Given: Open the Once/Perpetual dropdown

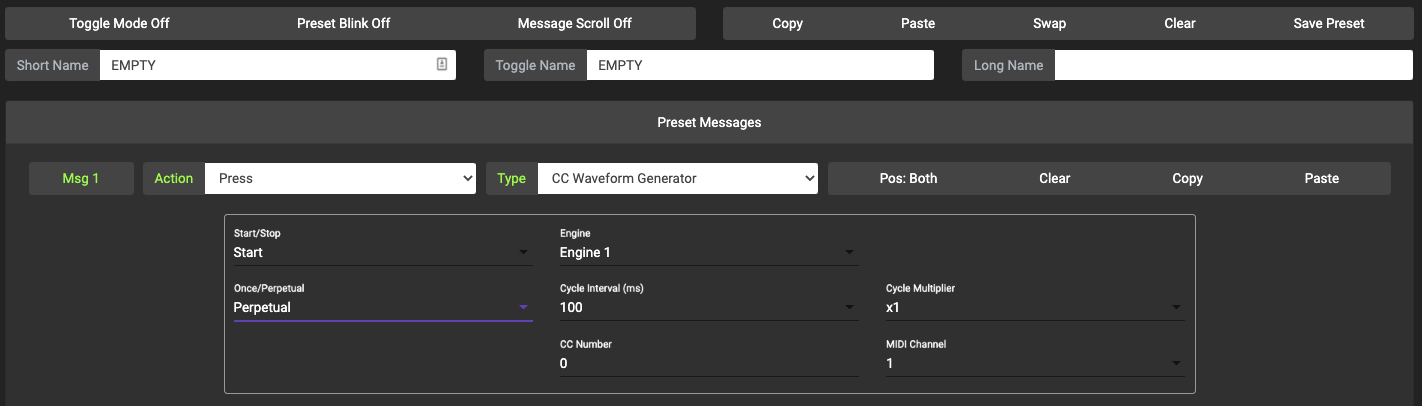Looking at the screenshot, I should coord(381,307).
